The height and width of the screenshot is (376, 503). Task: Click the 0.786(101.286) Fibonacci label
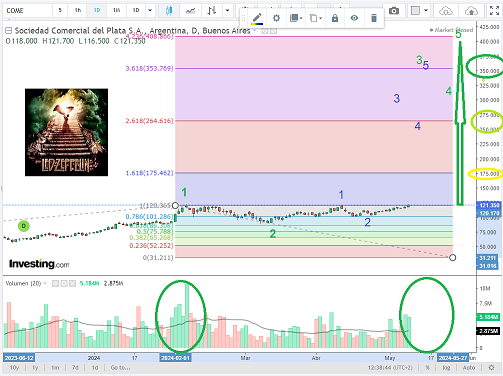pyautogui.click(x=149, y=217)
